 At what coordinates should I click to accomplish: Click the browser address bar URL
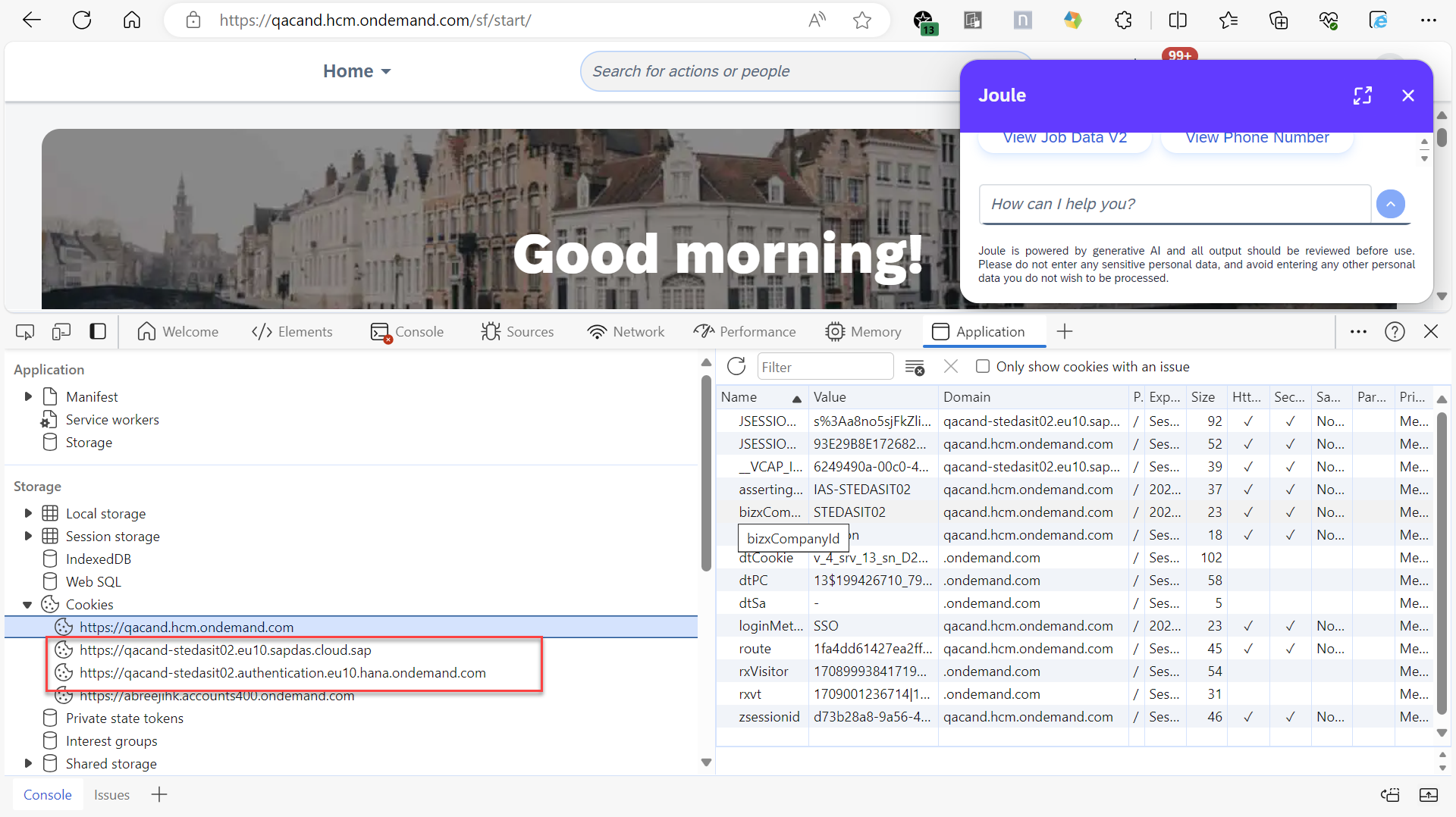click(375, 20)
